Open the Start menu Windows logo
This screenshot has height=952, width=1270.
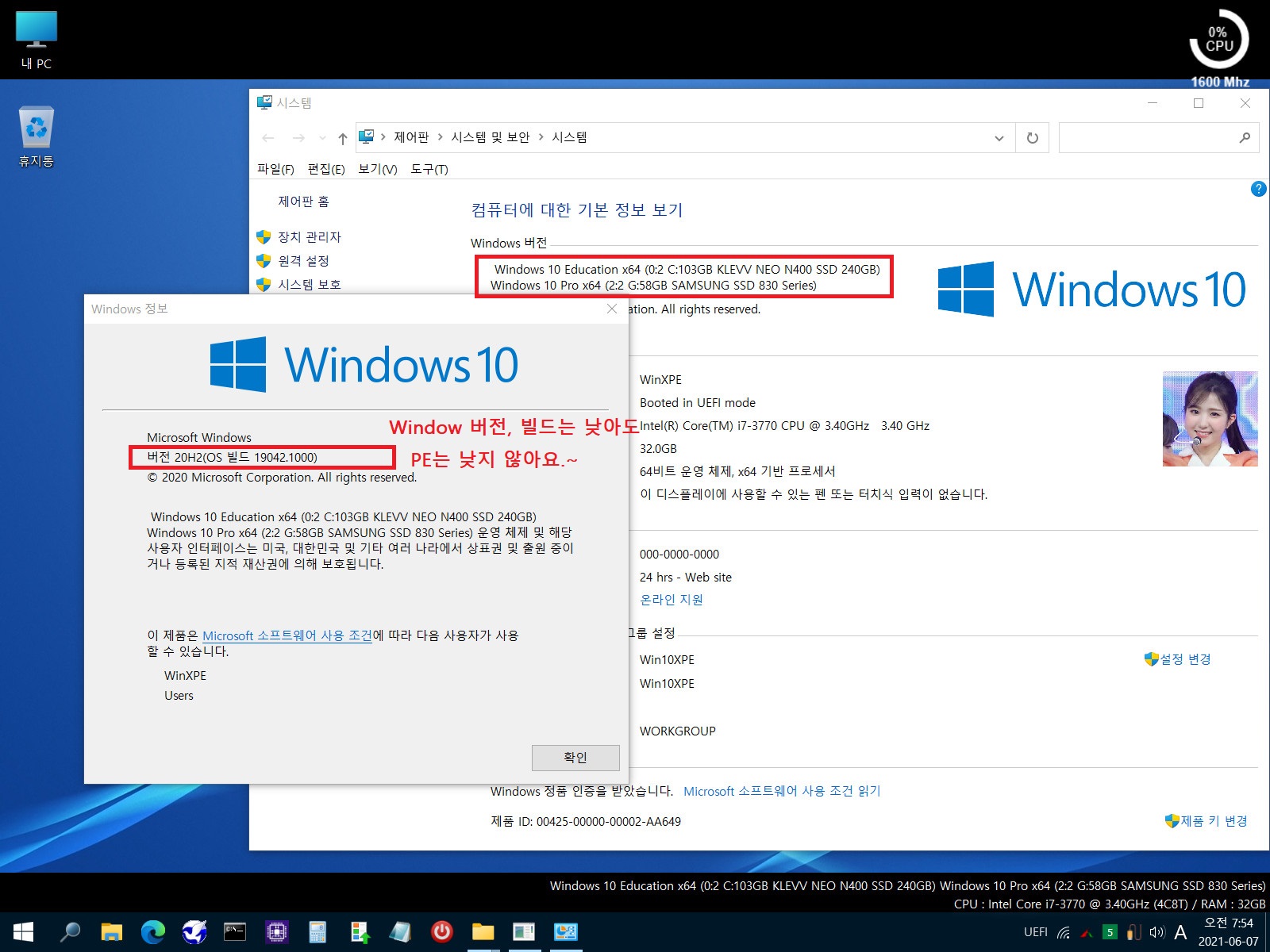coord(23,931)
